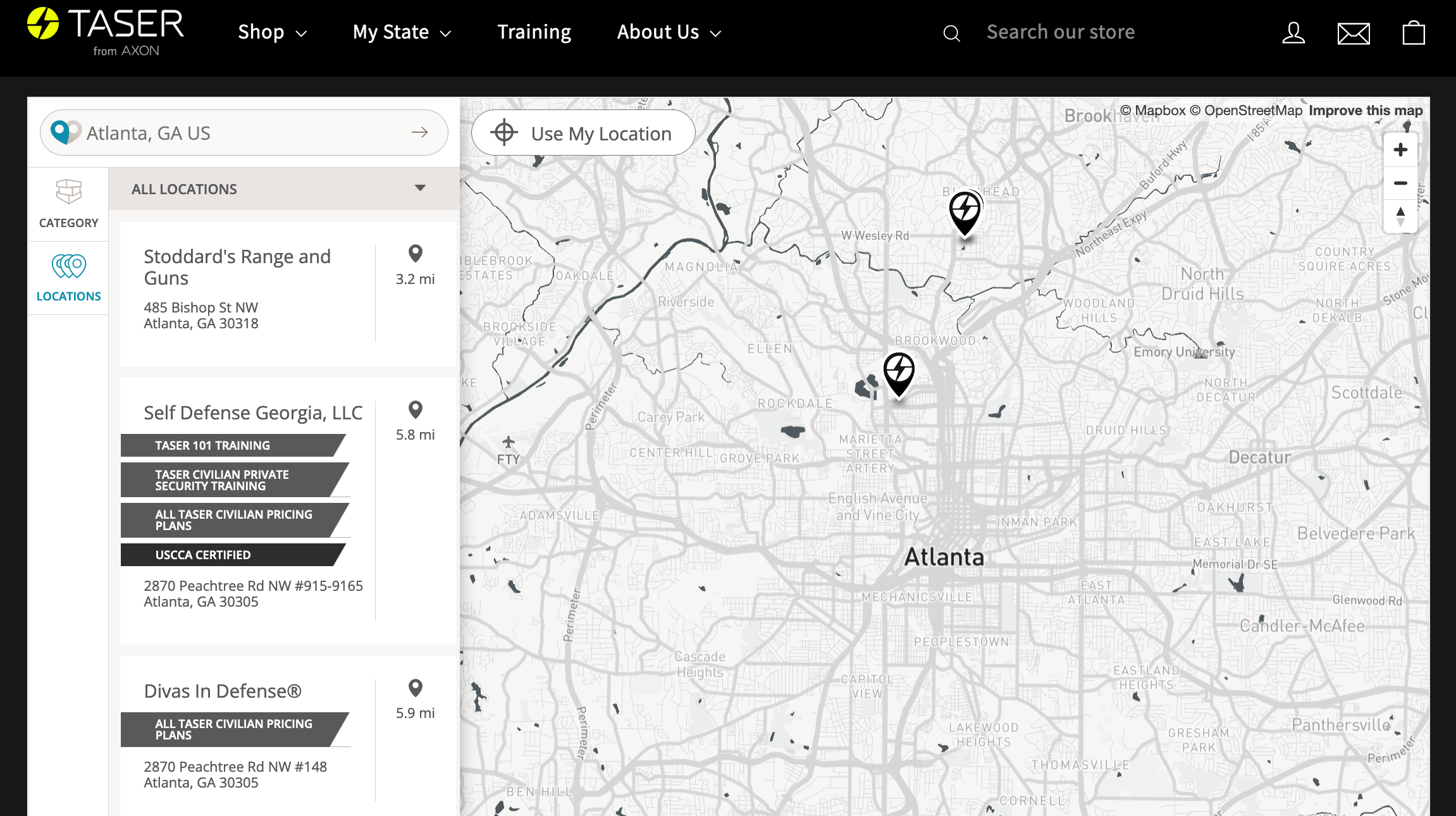Focus the Search our store field
1456x816 pixels.
point(1061,32)
